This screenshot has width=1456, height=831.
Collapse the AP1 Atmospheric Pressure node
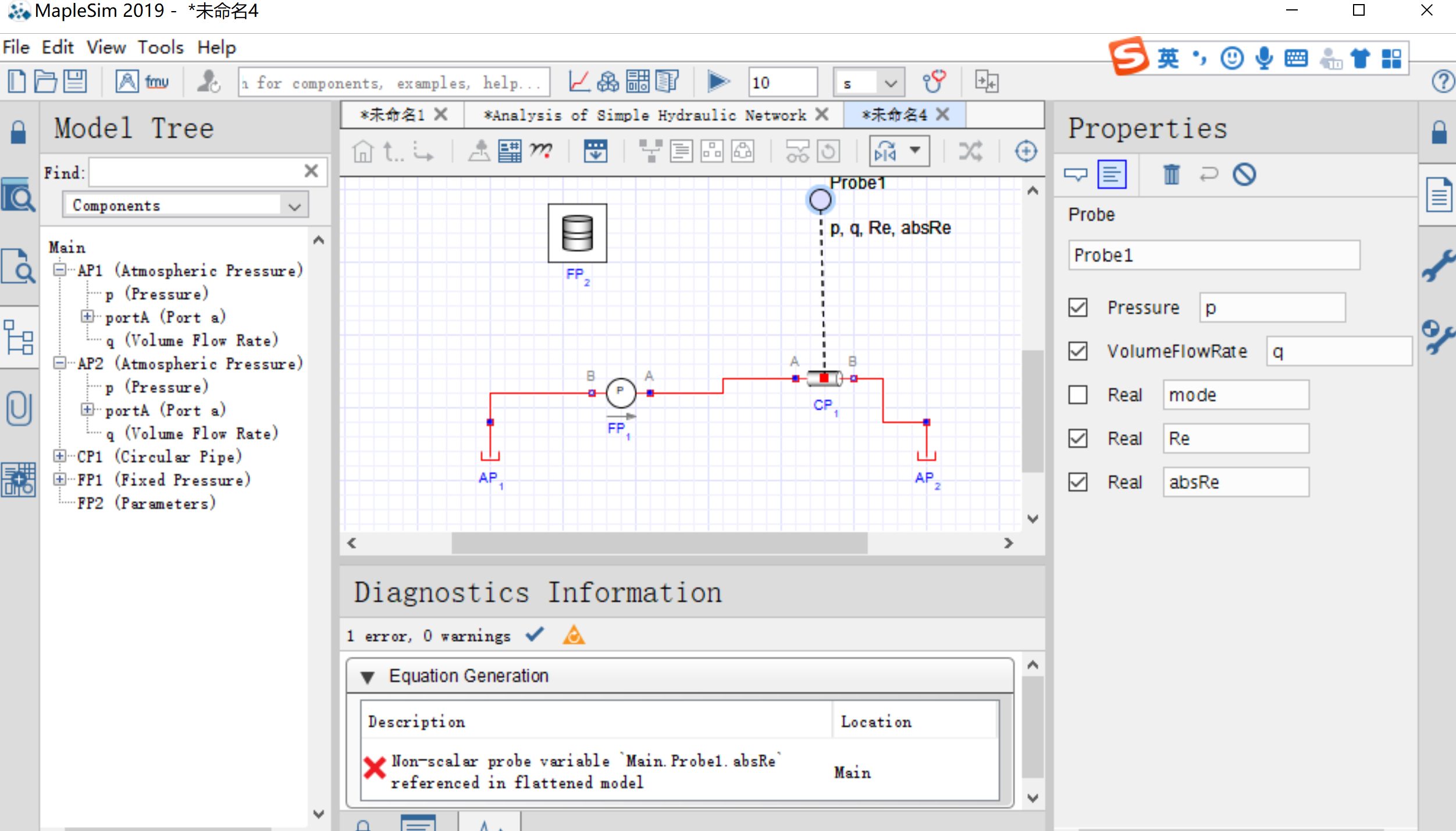pos(59,270)
